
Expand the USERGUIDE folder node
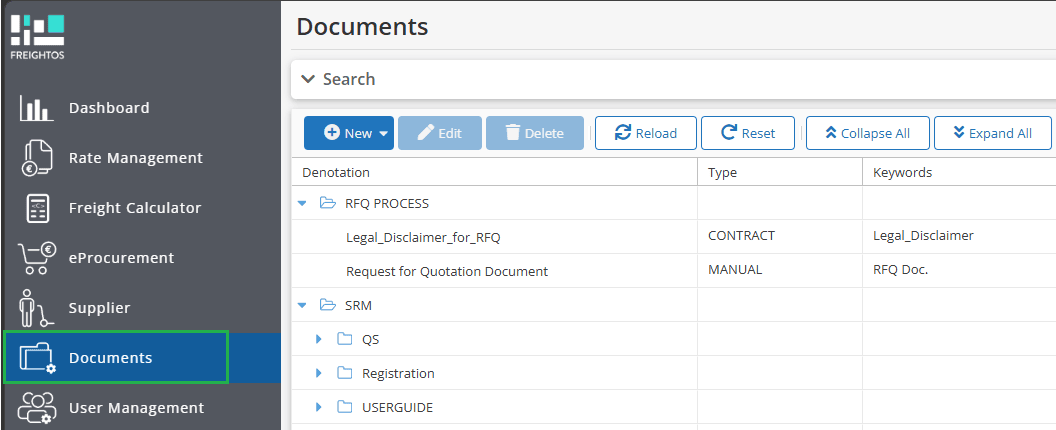319,407
